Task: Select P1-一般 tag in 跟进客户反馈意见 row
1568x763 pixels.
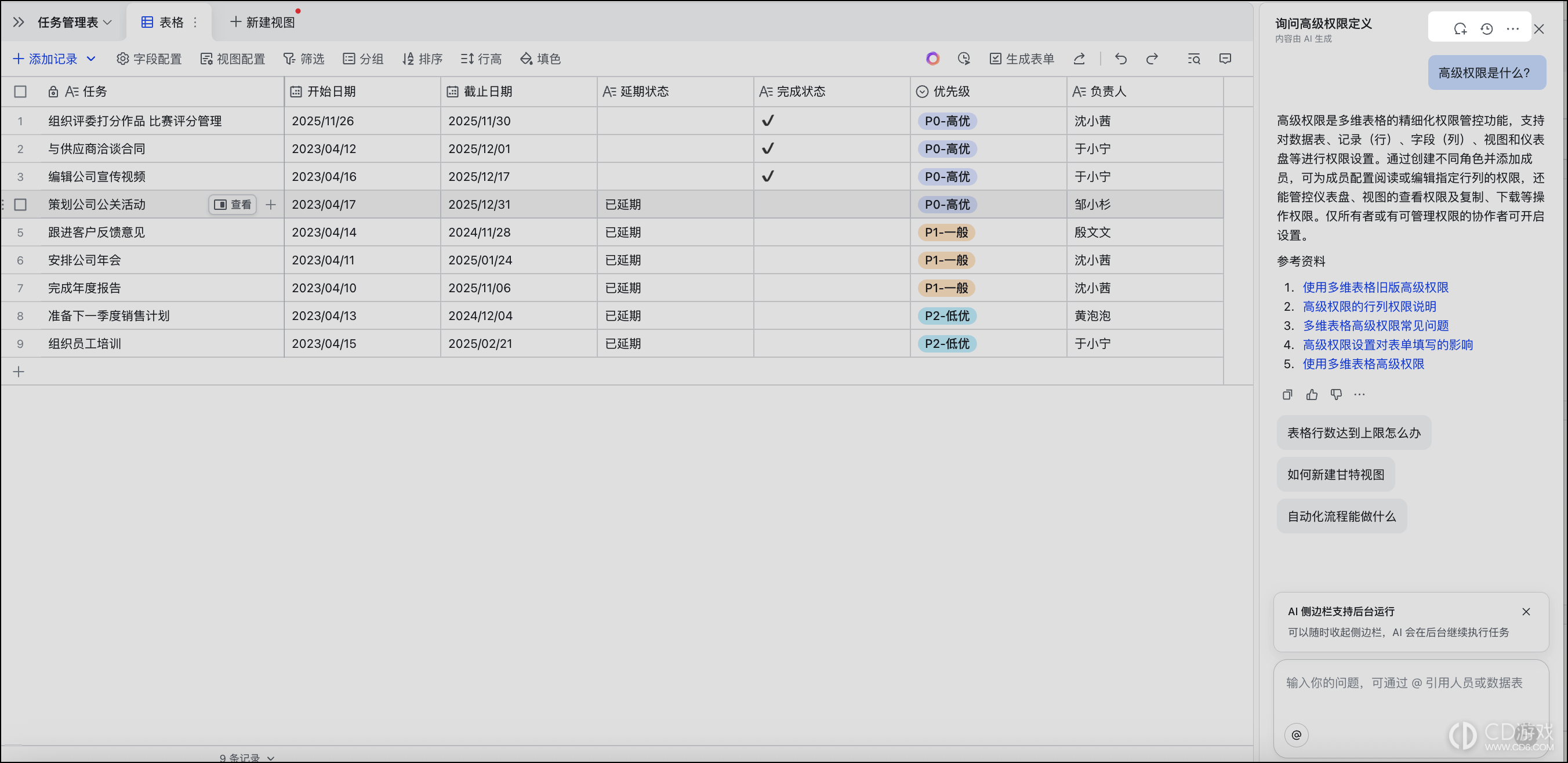Action: (946, 232)
